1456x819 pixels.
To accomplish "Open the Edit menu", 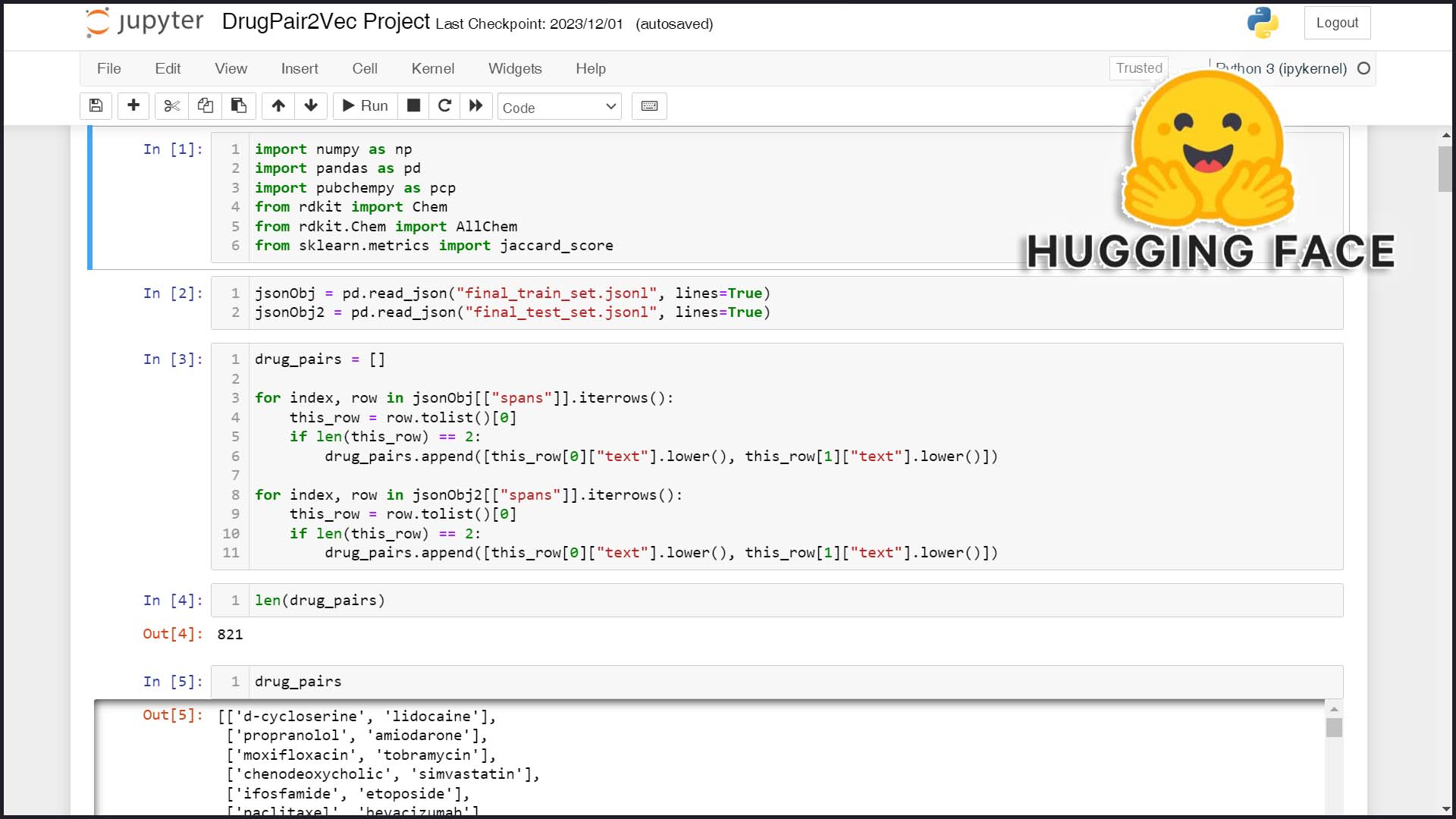I will (168, 69).
